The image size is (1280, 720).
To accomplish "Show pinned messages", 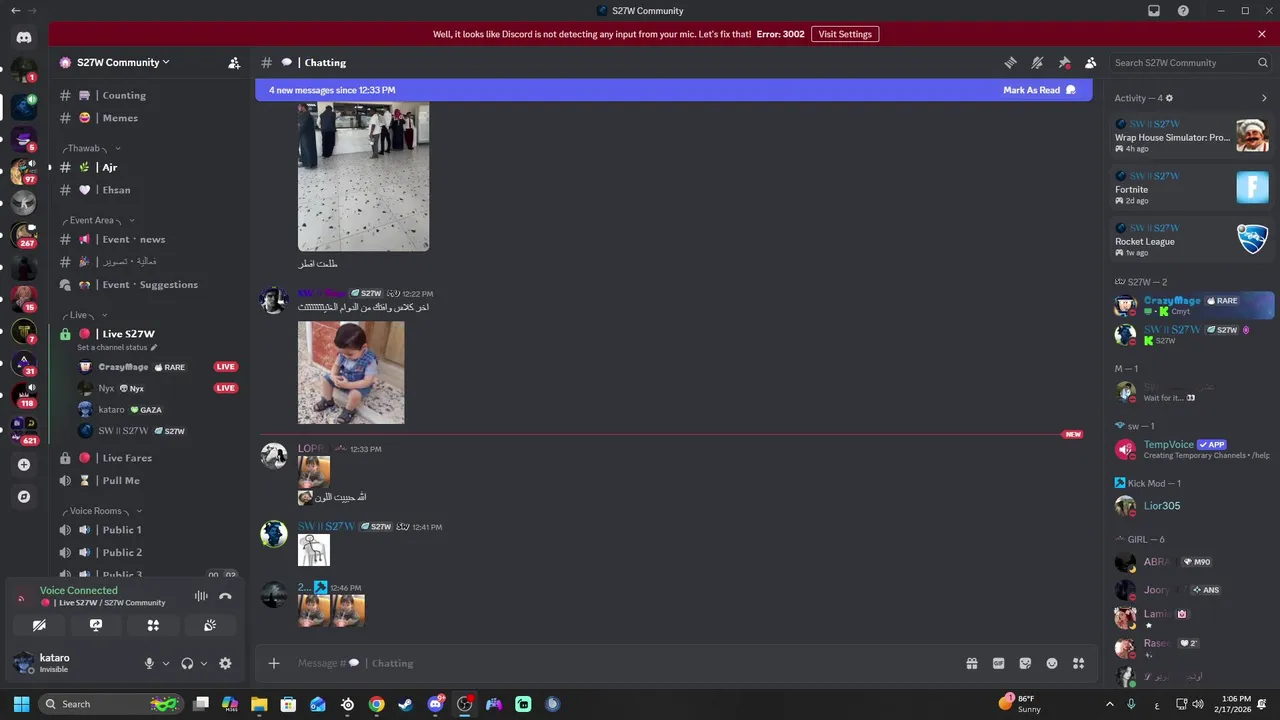I will (x=1064, y=62).
